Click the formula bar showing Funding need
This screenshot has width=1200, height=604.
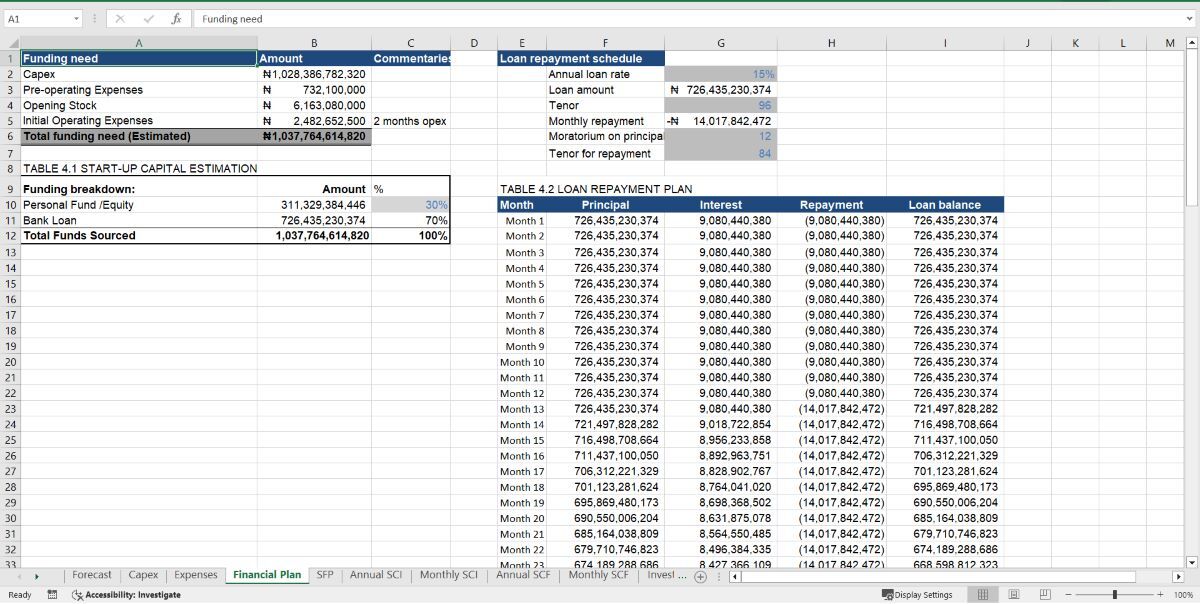pos(690,18)
